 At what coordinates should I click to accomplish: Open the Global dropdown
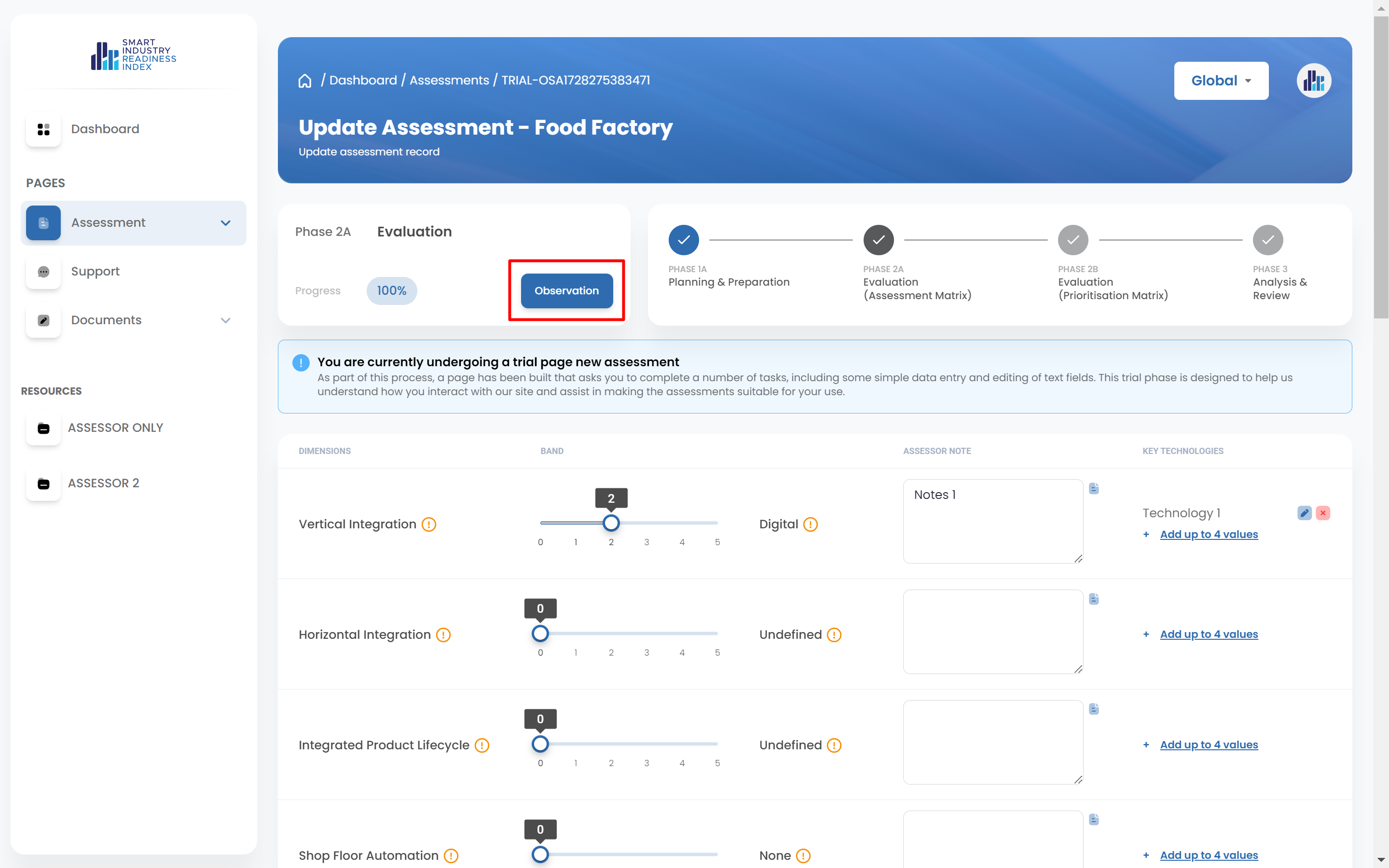click(1221, 81)
